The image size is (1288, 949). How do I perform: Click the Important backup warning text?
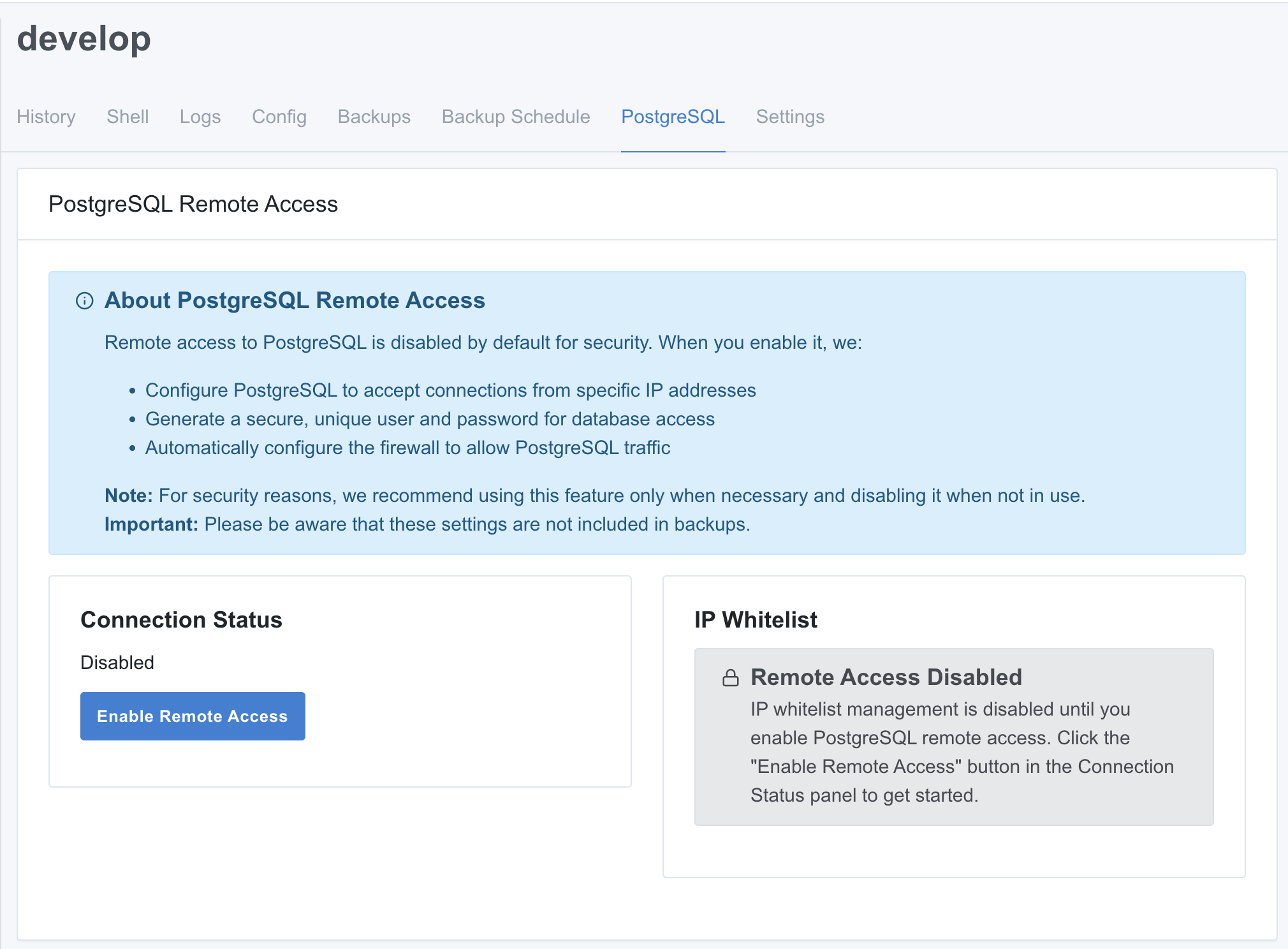427,524
